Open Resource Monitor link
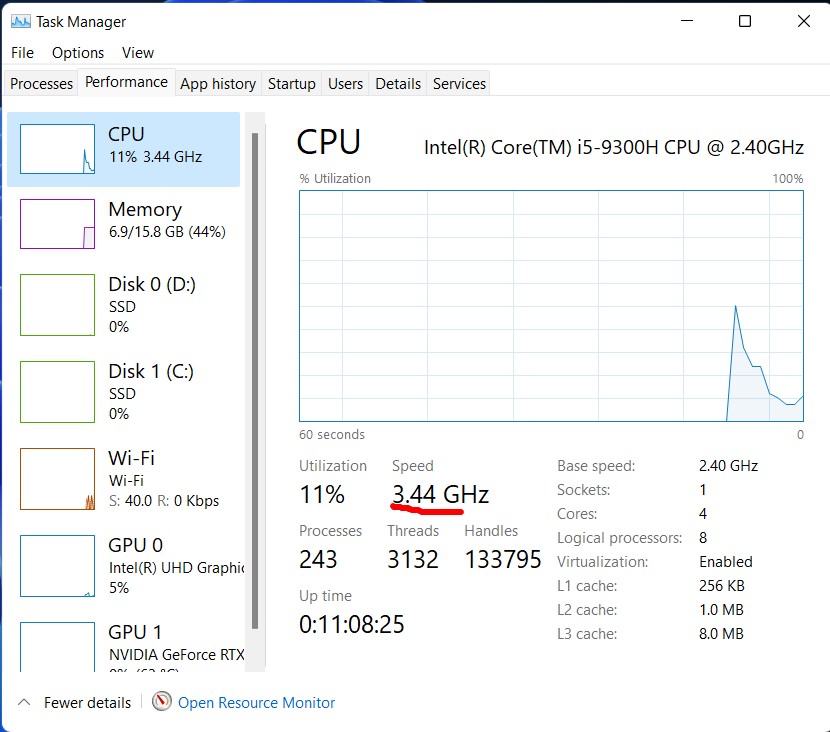830x732 pixels. [256, 702]
